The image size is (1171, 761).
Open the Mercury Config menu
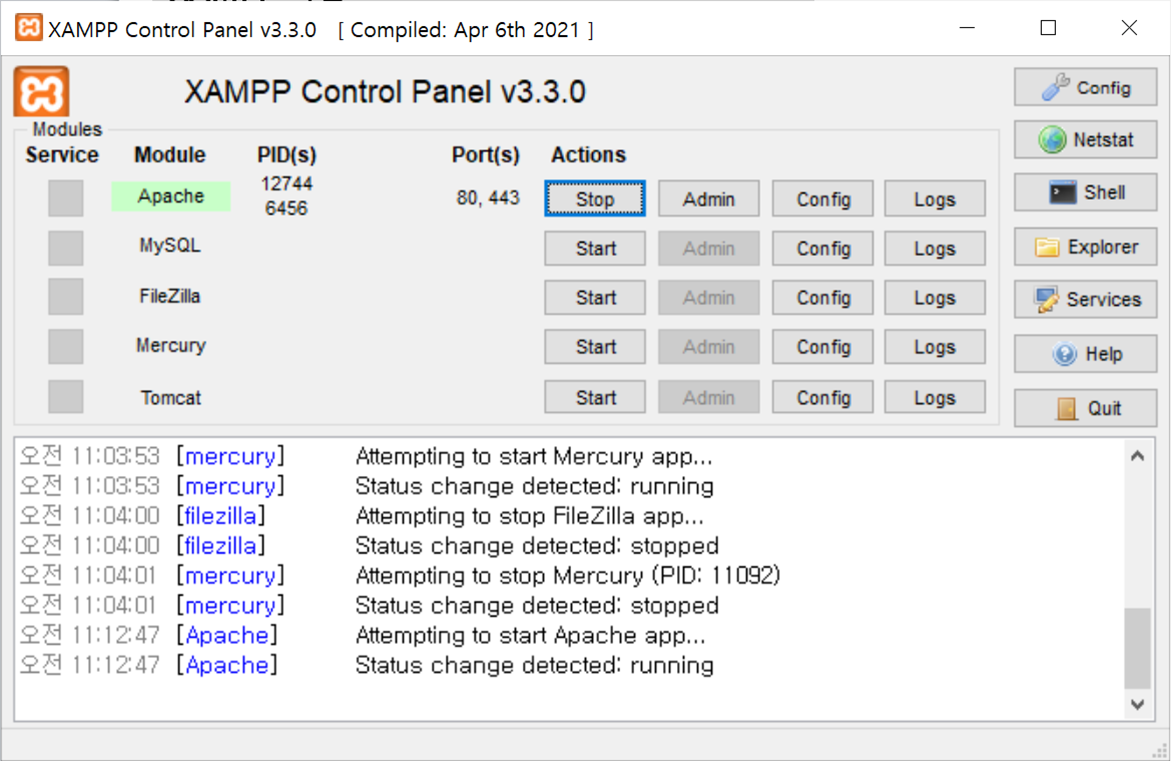(823, 347)
